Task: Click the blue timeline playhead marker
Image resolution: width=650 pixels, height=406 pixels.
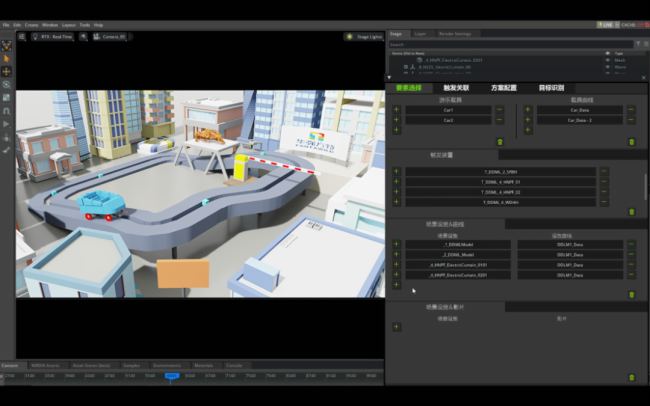Action: pyautogui.click(x=171, y=377)
